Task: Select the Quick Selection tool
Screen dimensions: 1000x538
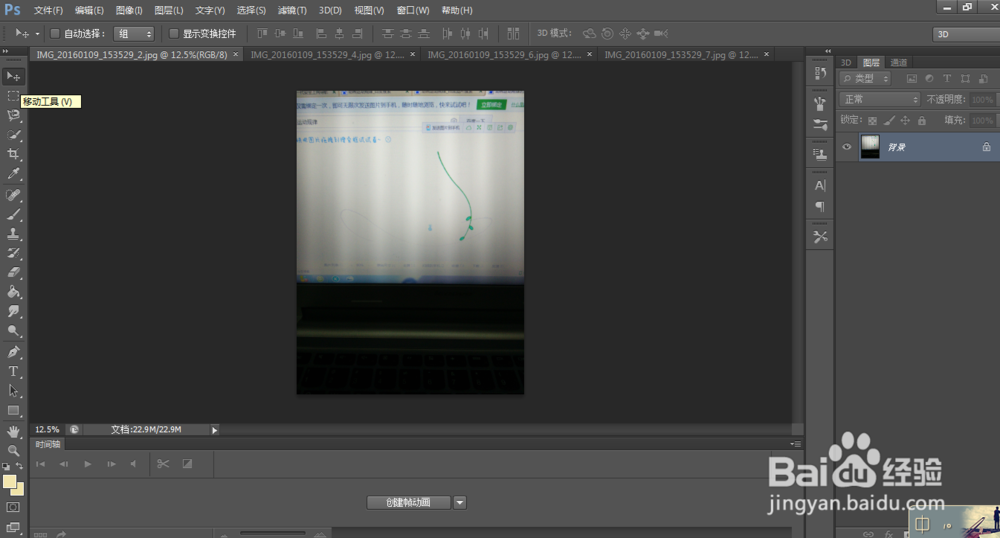Action: (13, 134)
